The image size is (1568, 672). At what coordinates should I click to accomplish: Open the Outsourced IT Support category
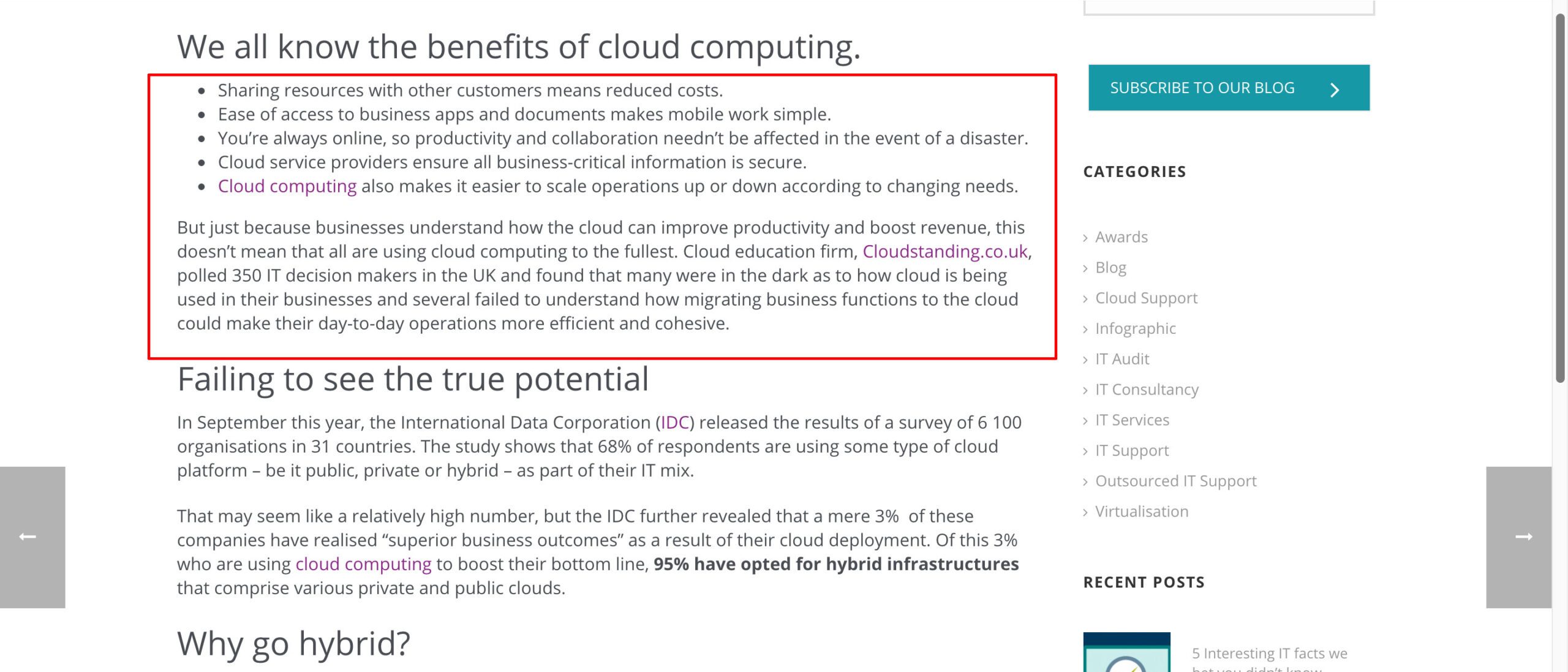point(1176,480)
